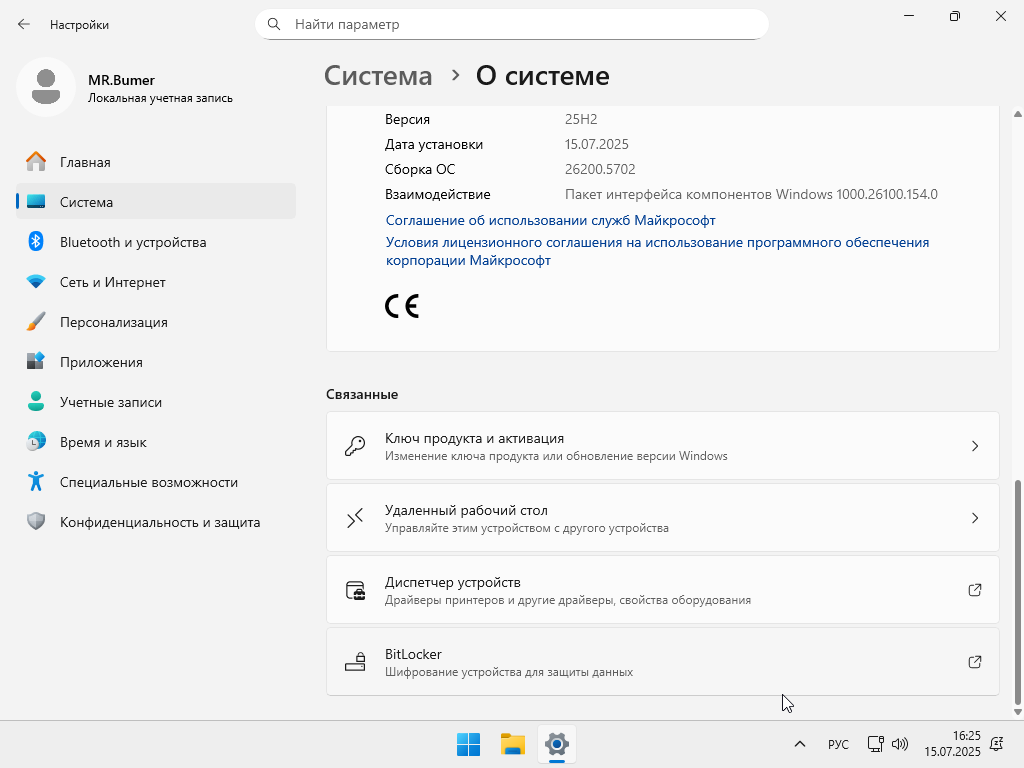This screenshot has width=1024, height=768.
Task: Open Специальные возможности section
Action: pos(156,482)
